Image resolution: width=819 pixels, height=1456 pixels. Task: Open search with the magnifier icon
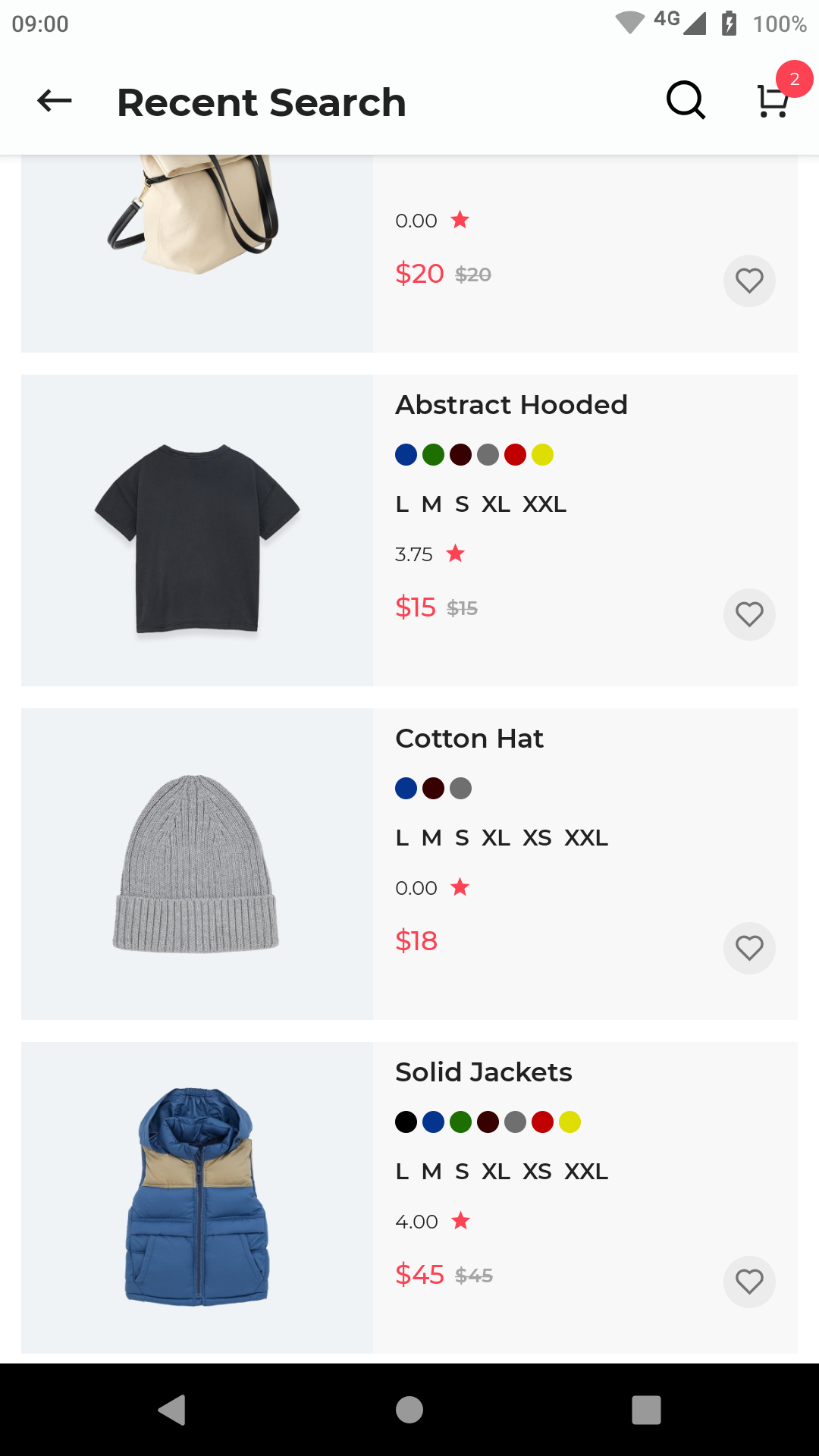pyautogui.click(x=686, y=101)
